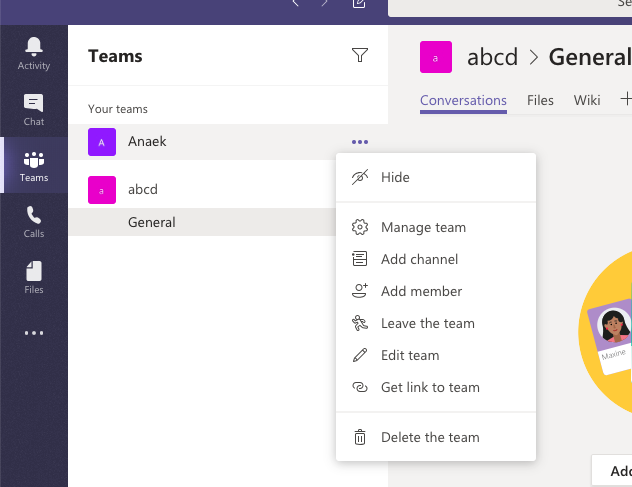Click the filter funnel icon

point(360,55)
